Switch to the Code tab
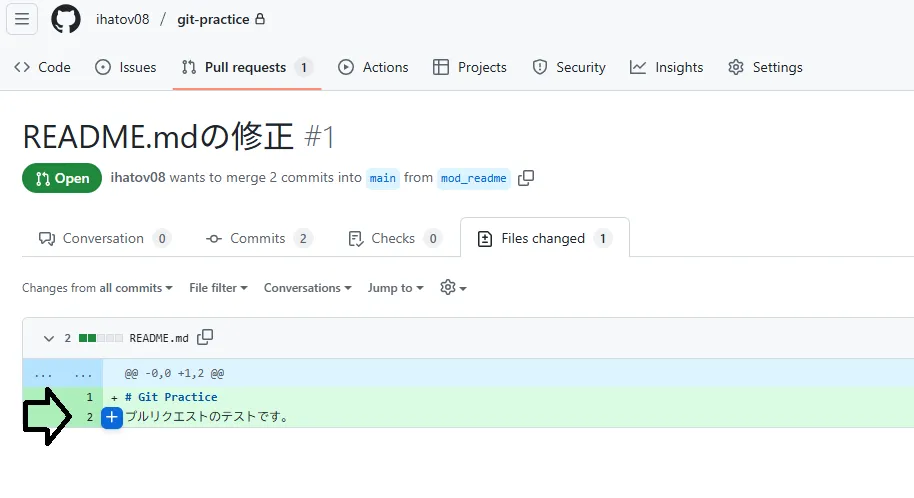The image size is (914, 498). pos(43,67)
